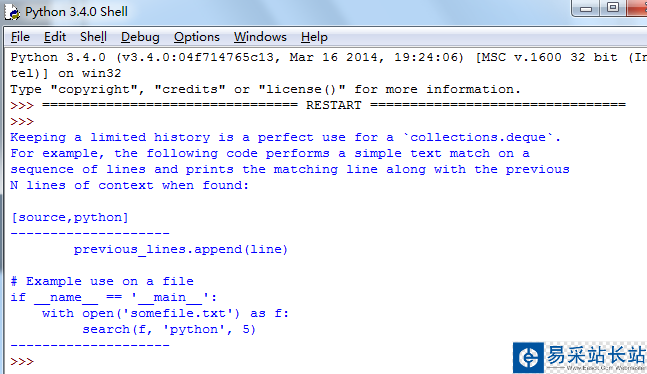The image size is (647, 374).
Task: Open the Windows menu
Action: click(x=260, y=37)
